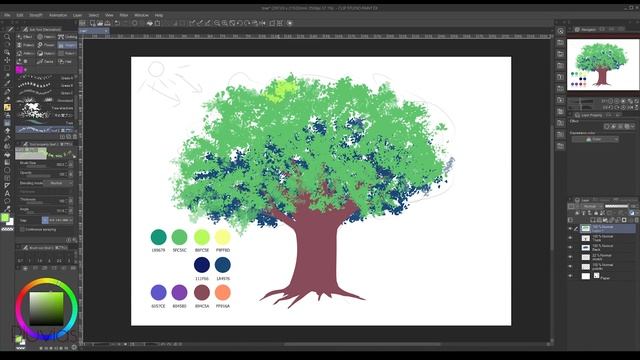This screenshot has height=360, width=640.
Task: Select the Ruler tool icon
Action: (7, 186)
